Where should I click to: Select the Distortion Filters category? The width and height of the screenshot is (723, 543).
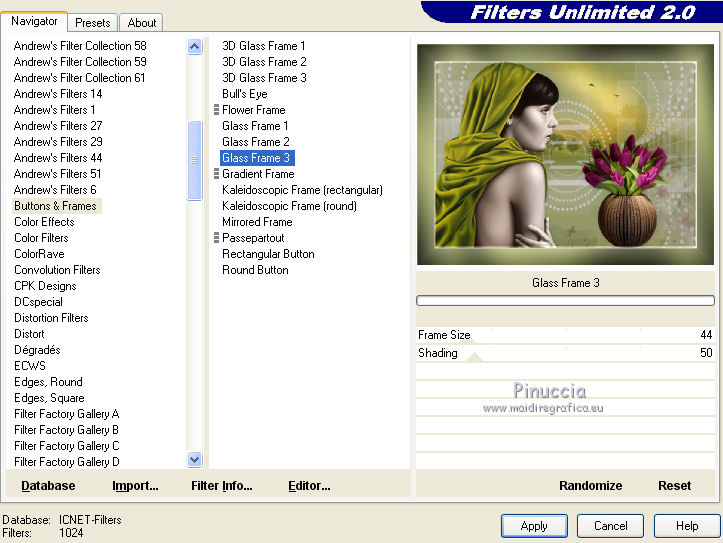tap(51, 318)
